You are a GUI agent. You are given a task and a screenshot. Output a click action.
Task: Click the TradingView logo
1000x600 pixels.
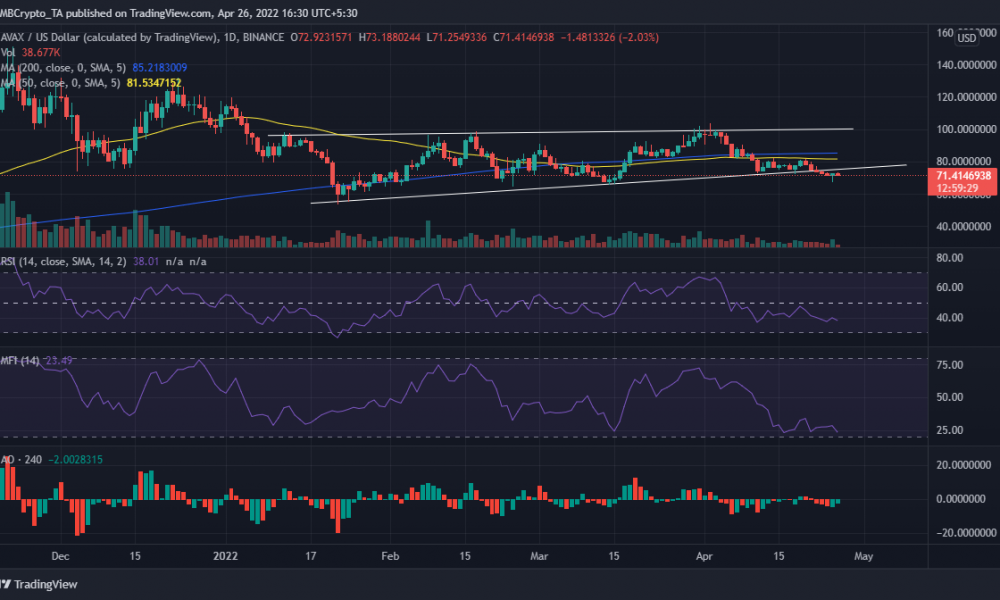[38, 584]
